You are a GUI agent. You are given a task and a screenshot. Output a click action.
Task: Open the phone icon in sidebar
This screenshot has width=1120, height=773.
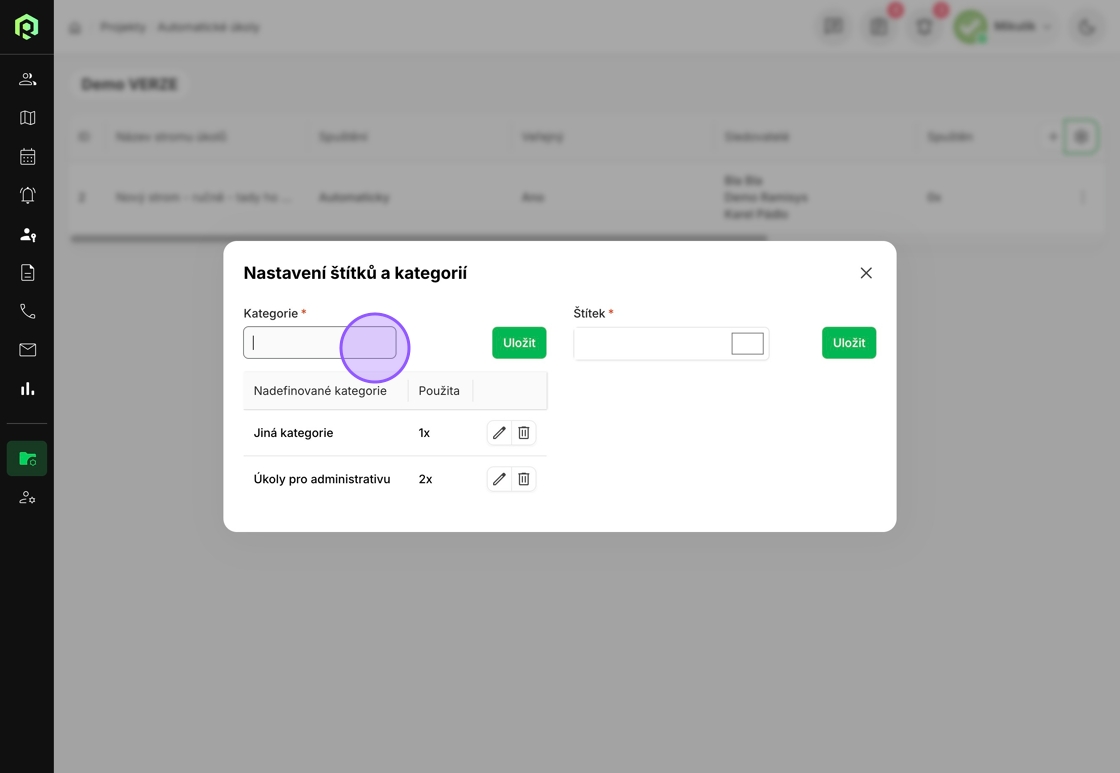click(27, 312)
